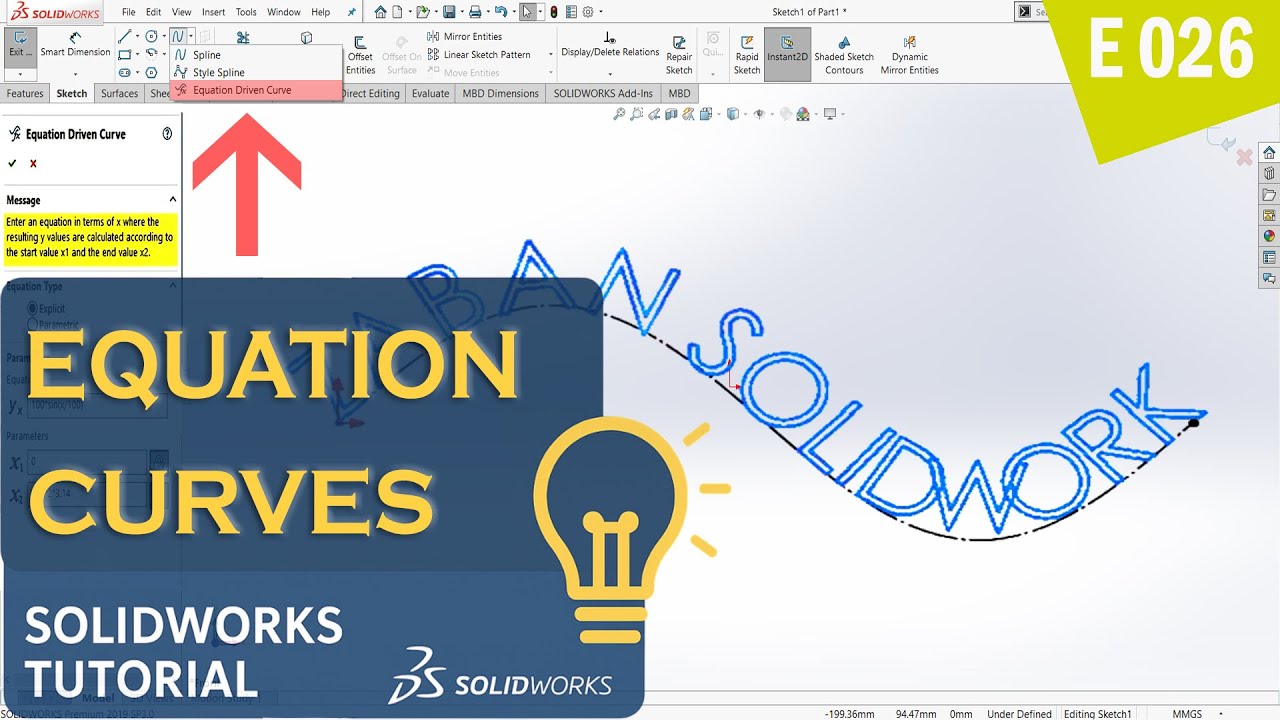The height and width of the screenshot is (720, 1280).
Task: Switch to the MBD Dimensions tab
Action: 500,93
